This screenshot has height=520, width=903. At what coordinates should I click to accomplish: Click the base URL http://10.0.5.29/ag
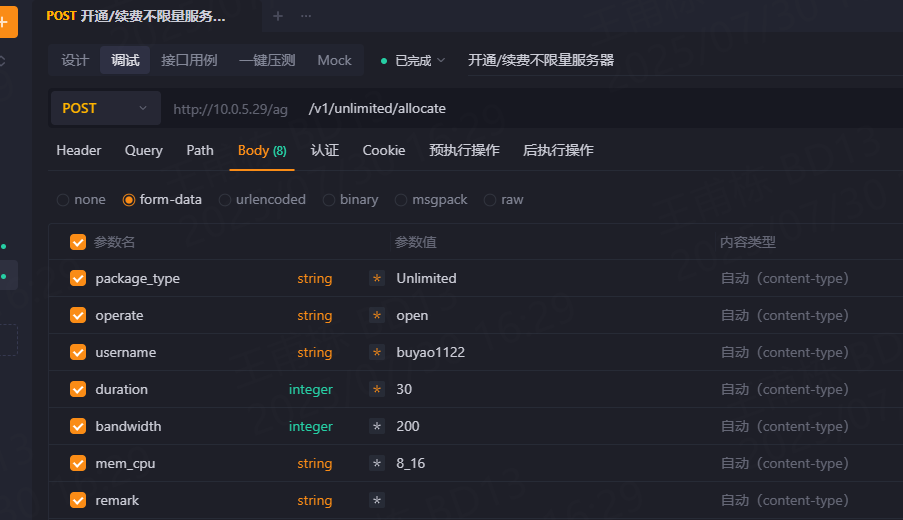[x=230, y=109]
